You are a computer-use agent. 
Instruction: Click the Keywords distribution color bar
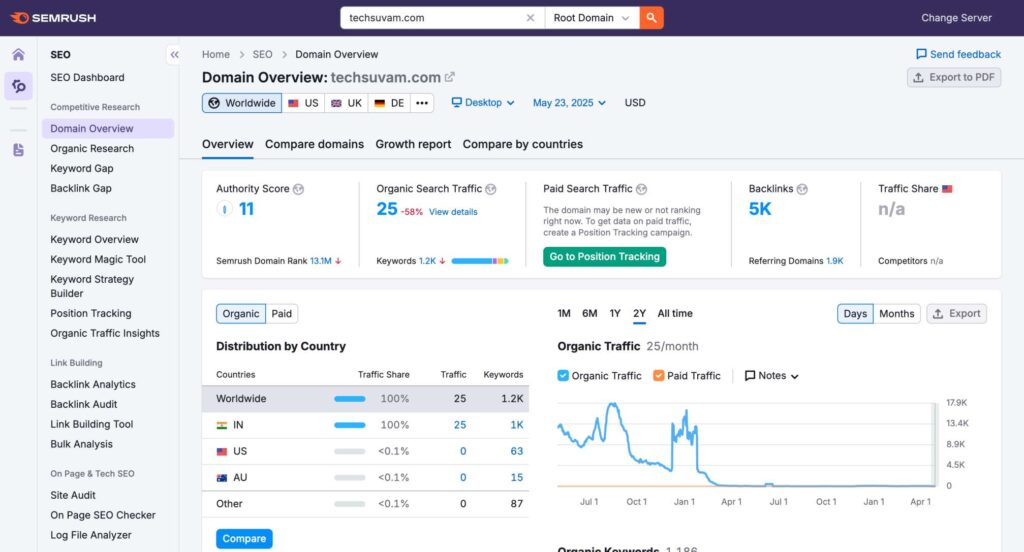point(480,261)
